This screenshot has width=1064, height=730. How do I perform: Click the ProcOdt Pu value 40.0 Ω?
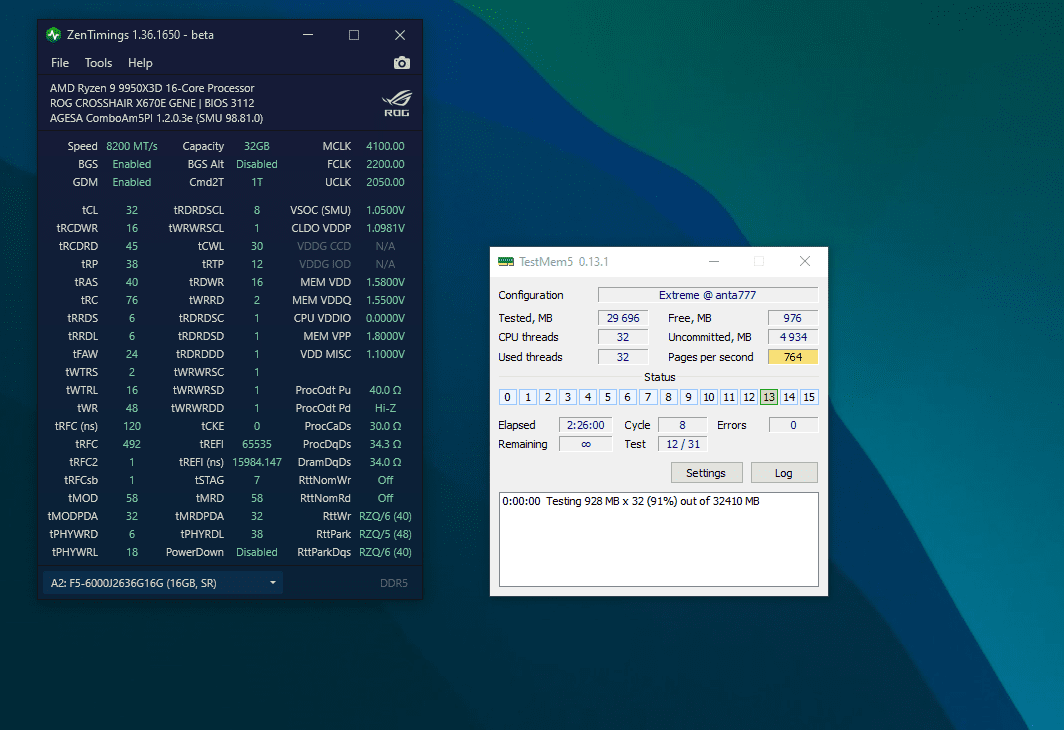click(x=385, y=390)
